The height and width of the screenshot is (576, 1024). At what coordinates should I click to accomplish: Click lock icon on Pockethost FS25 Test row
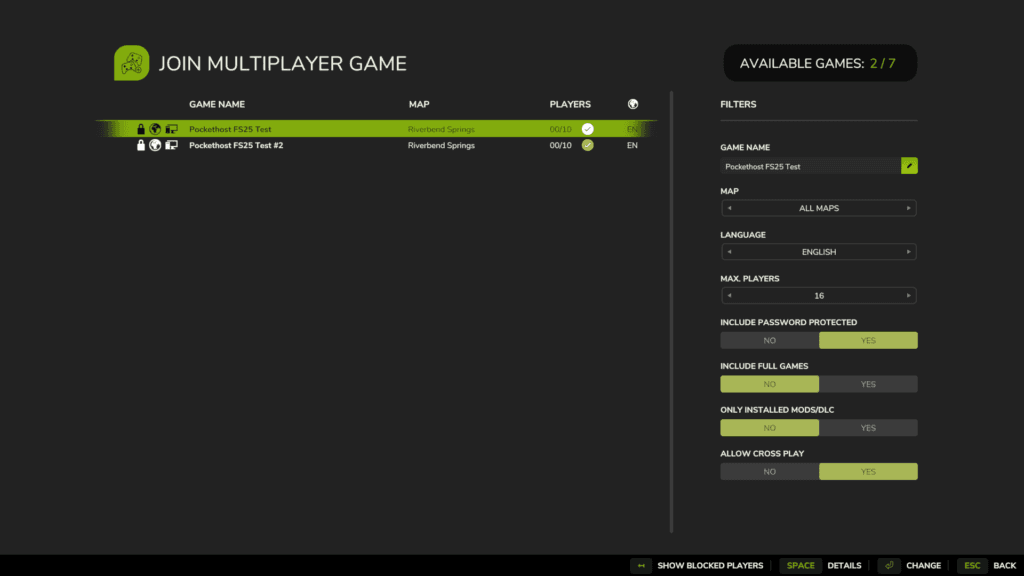coord(141,129)
